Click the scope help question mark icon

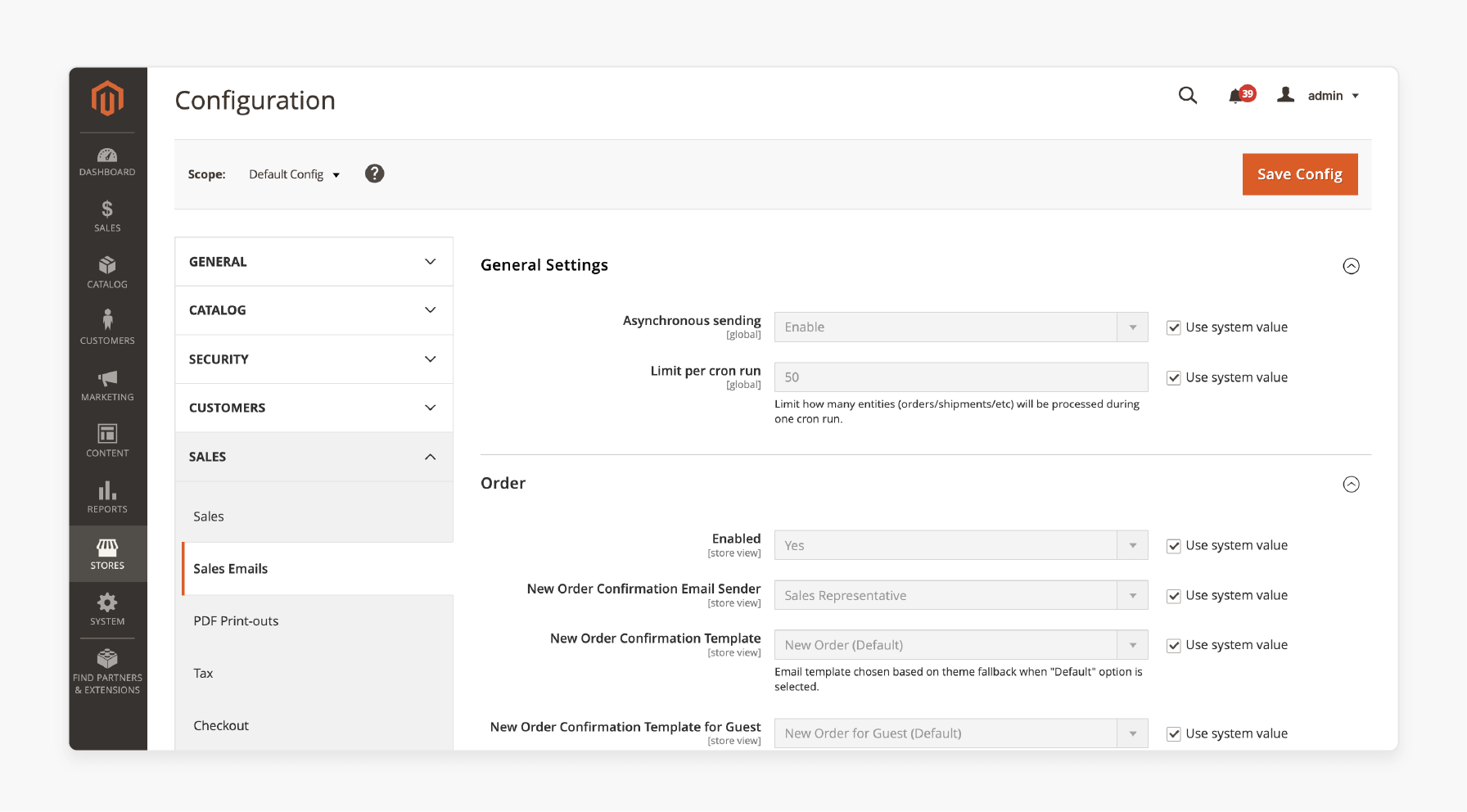click(x=374, y=174)
